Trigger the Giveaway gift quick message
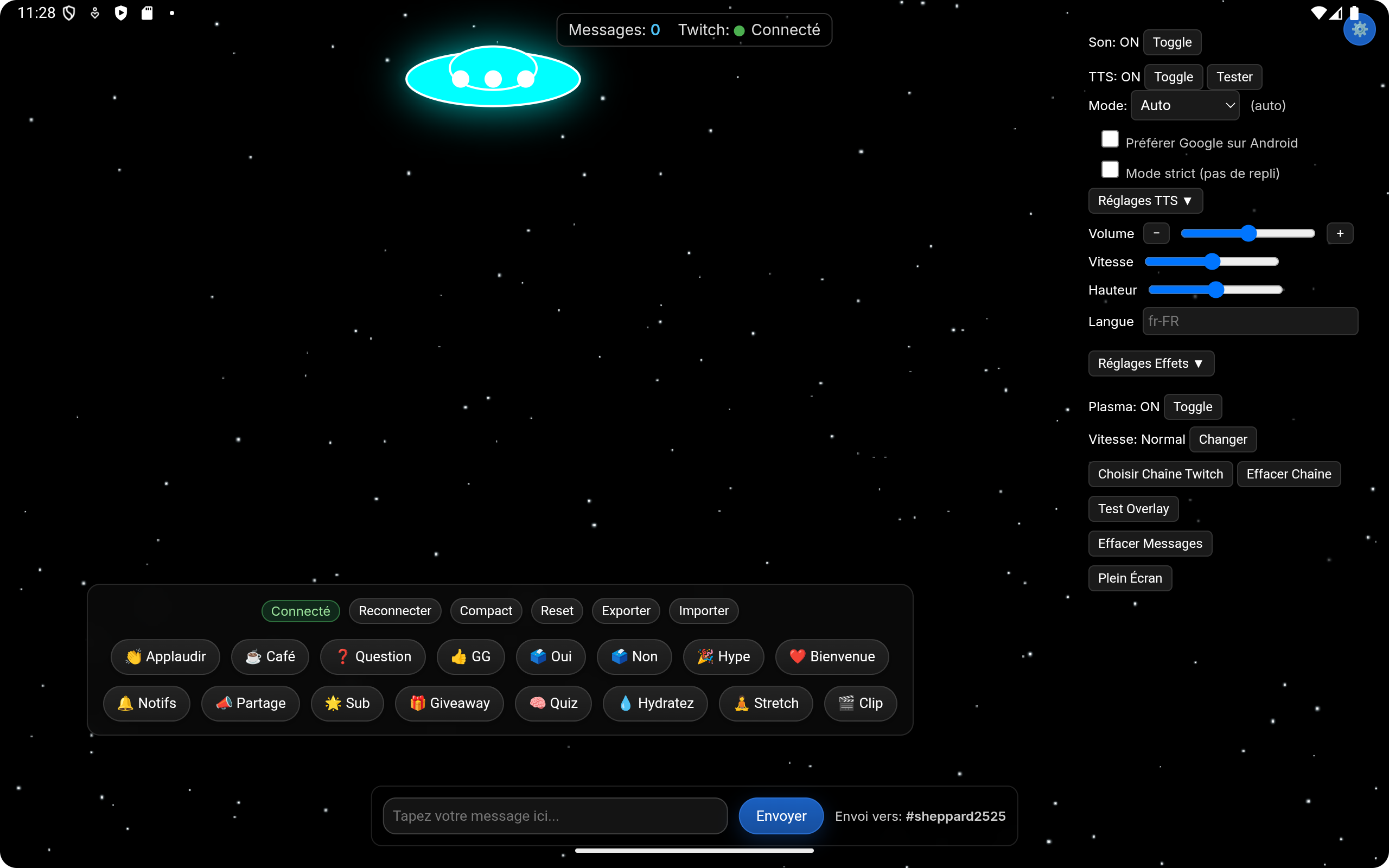The height and width of the screenshot is (868, 1389). click(x=449, y=703)
